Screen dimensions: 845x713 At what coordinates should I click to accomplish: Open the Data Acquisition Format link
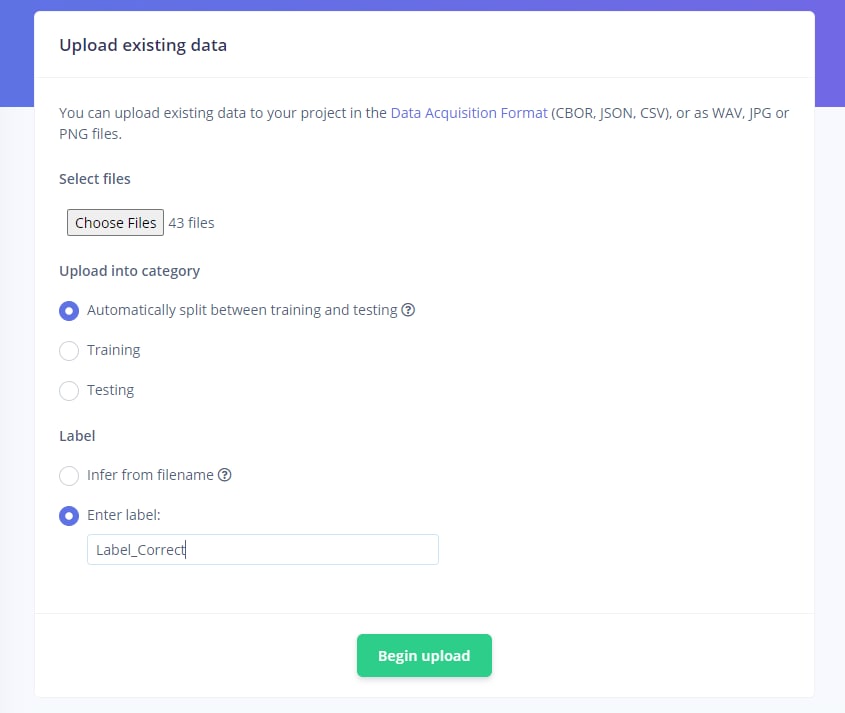469,113
